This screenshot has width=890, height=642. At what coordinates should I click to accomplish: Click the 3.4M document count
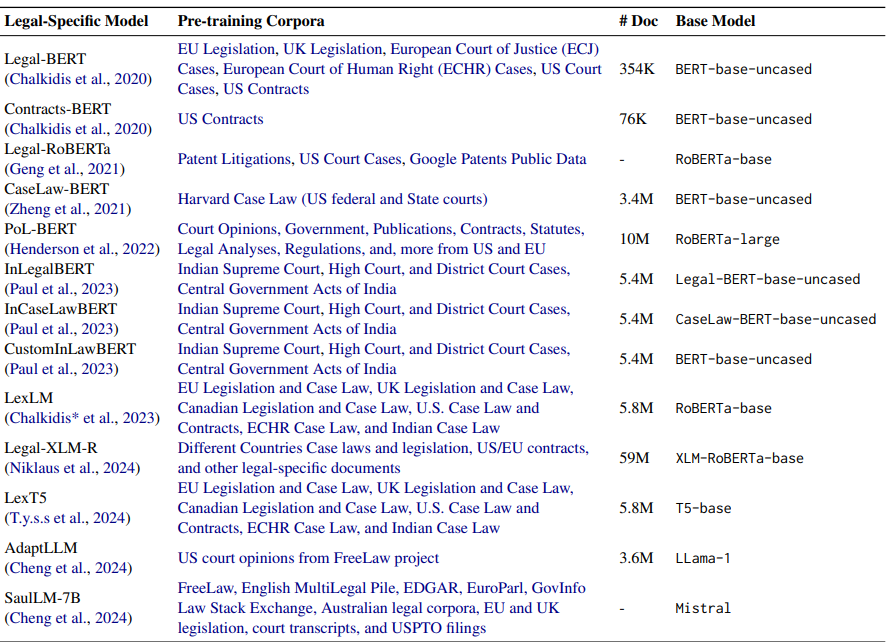pos(636,199)
